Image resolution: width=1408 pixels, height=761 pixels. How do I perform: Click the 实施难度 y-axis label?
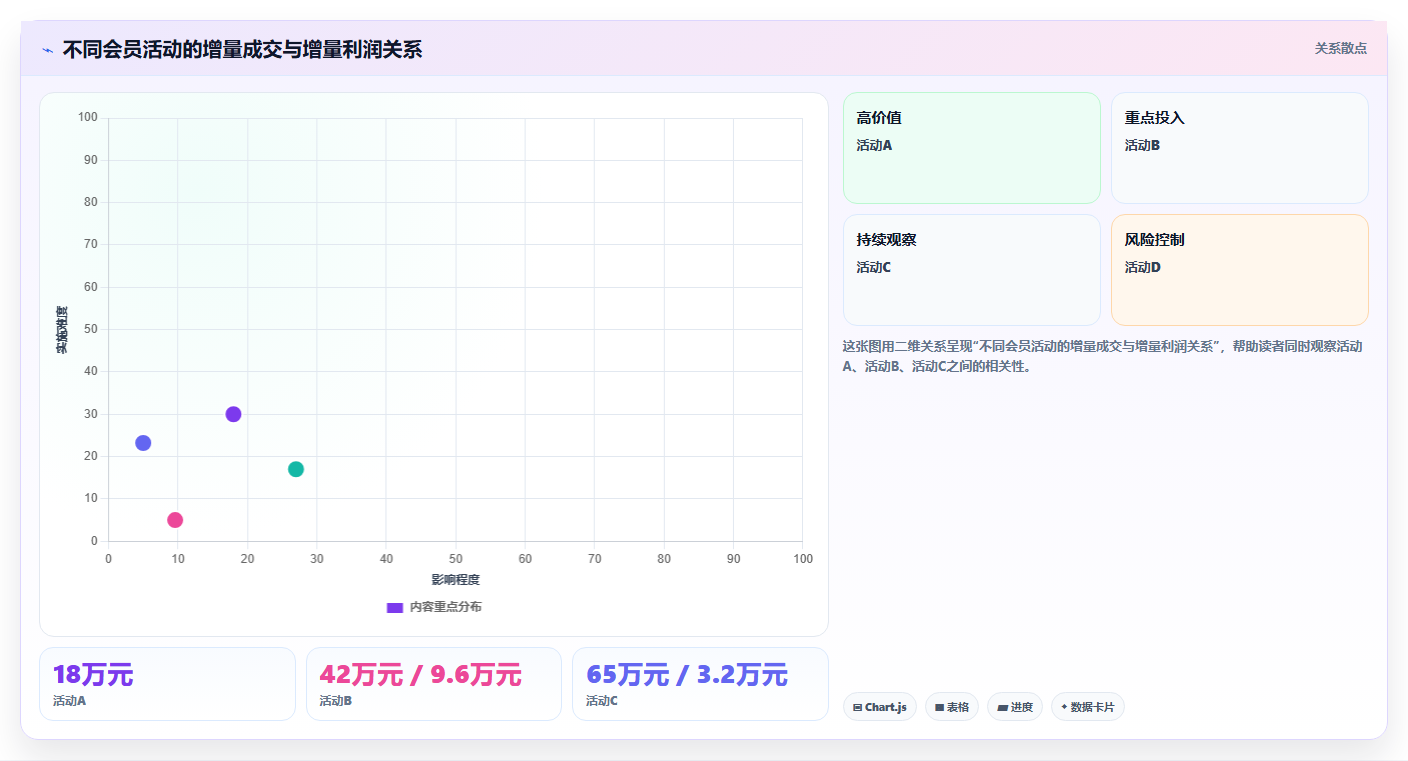coord(62,330)
